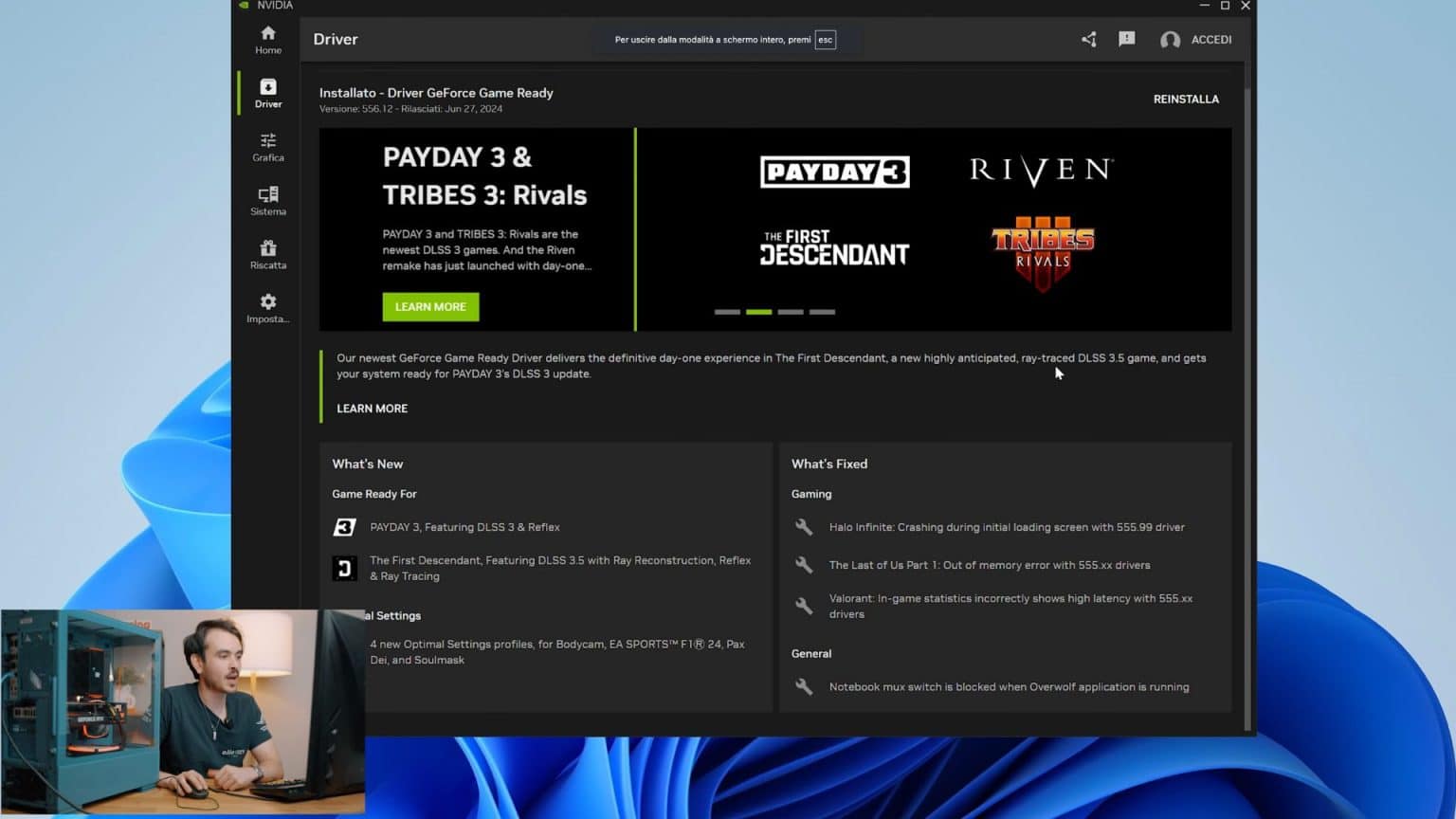Image resolution: width=1456 pixels, height=819 pixels.
Task: Click the 'What's New' heading
Action: point(368,464)
